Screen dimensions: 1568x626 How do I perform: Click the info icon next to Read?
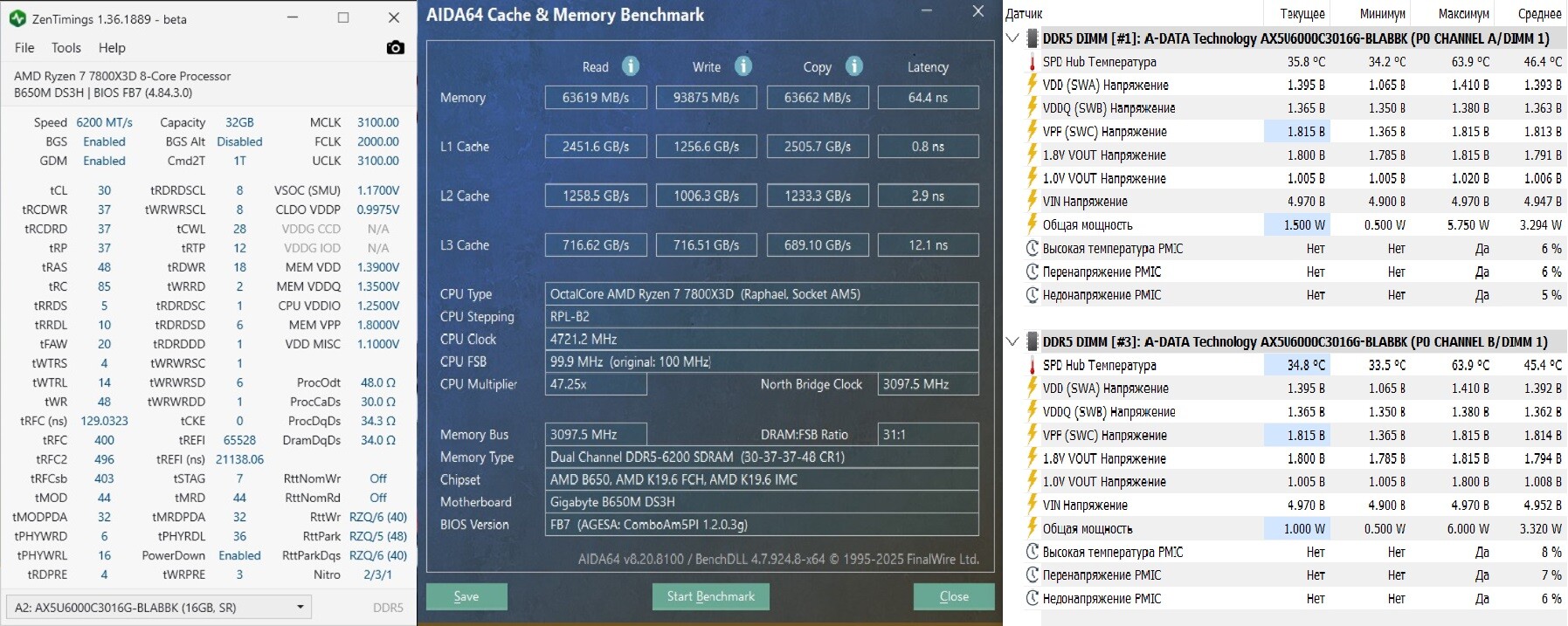630,66
